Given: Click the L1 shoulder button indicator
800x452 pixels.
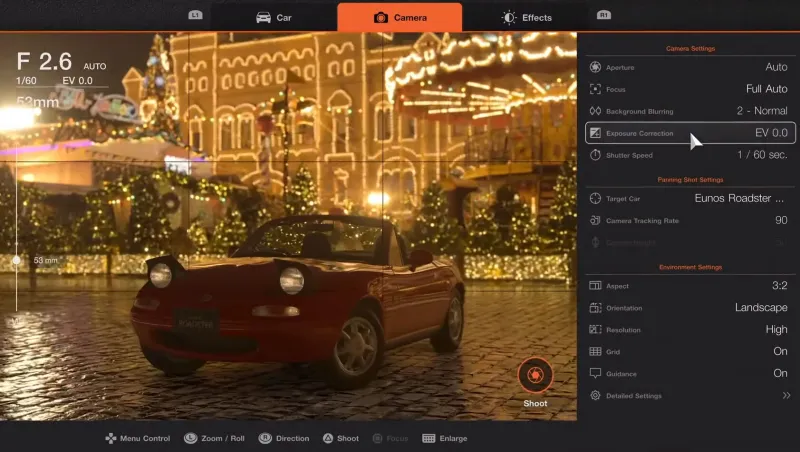Looking at the screenshot, I should click(x=195, y=15).
